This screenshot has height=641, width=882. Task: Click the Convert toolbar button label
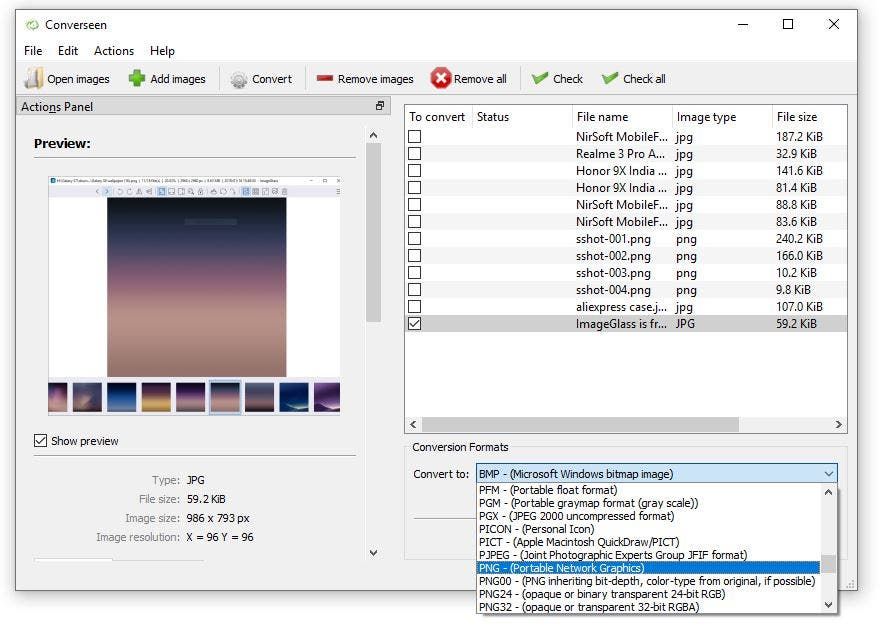coord(272,79)
